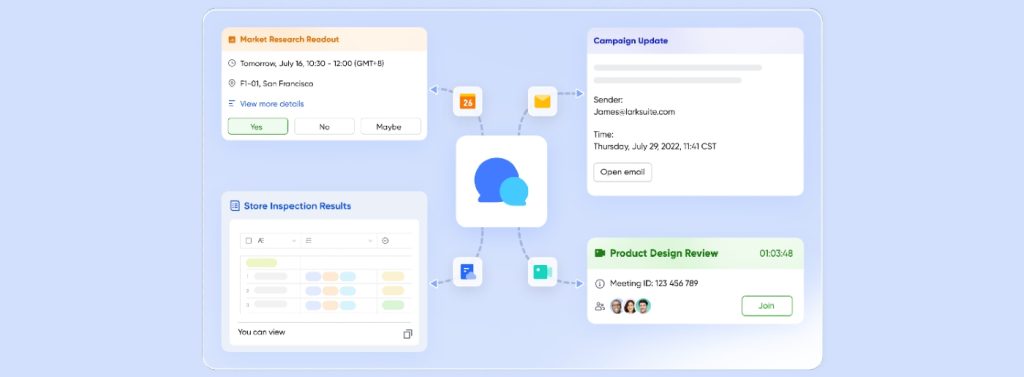Respond Maybe to the Market Research Readout

390,127
